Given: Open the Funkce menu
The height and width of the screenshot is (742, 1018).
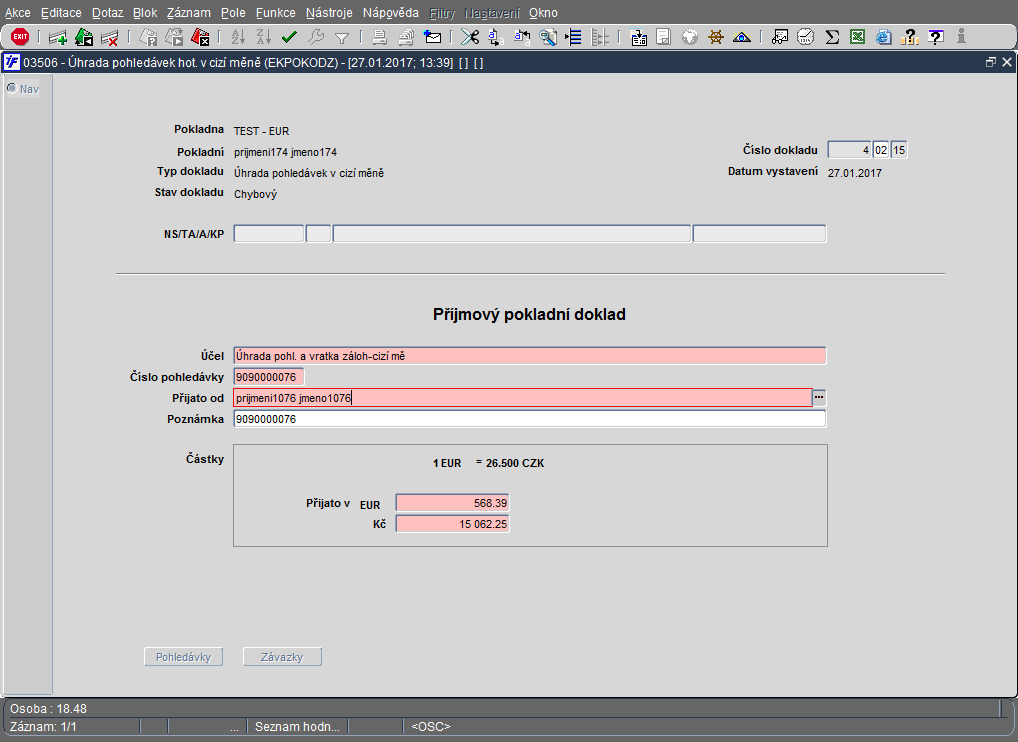Looking at the screenshot, I should 275,13.
